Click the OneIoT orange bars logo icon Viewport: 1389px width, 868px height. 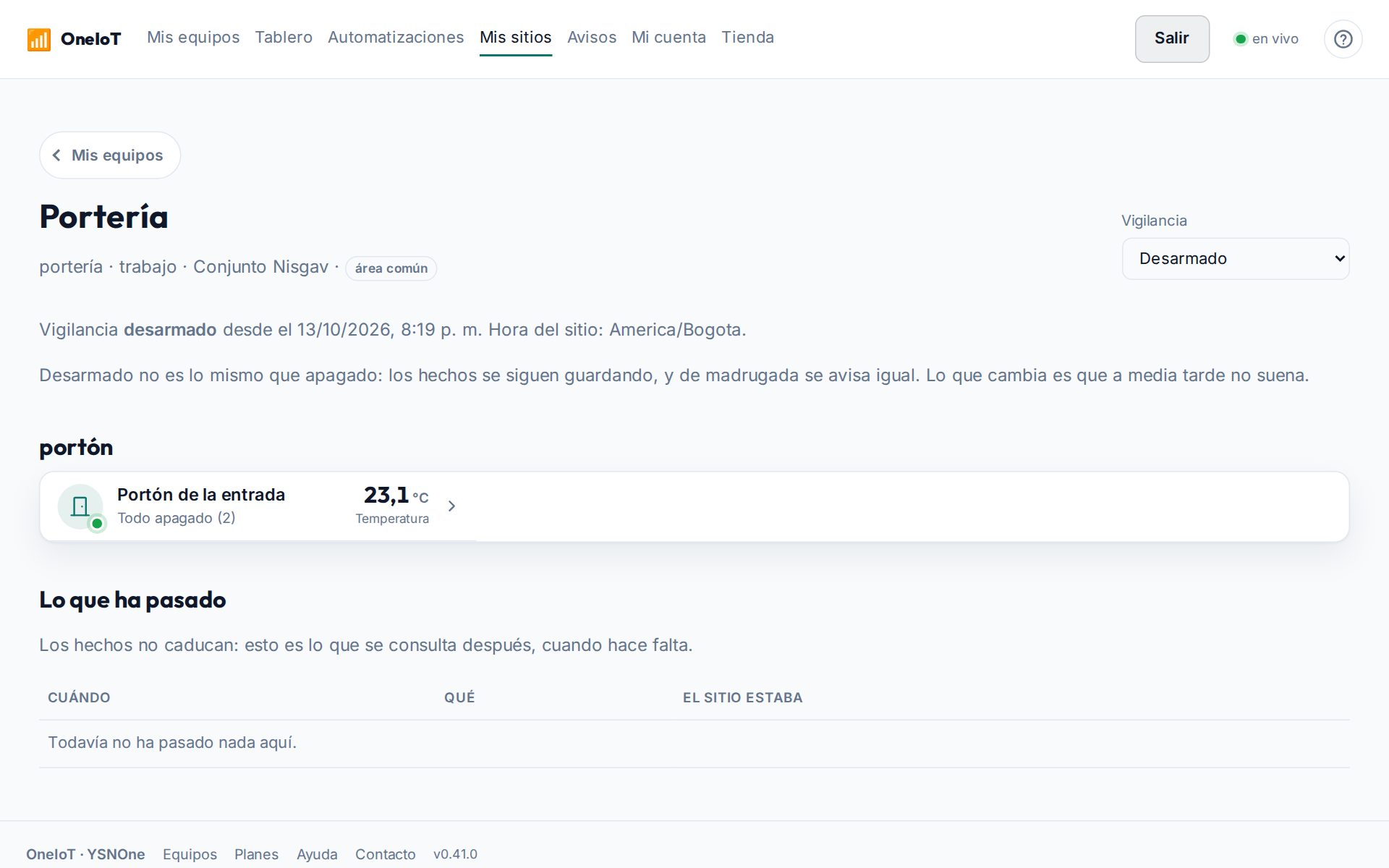coord(38,39)
